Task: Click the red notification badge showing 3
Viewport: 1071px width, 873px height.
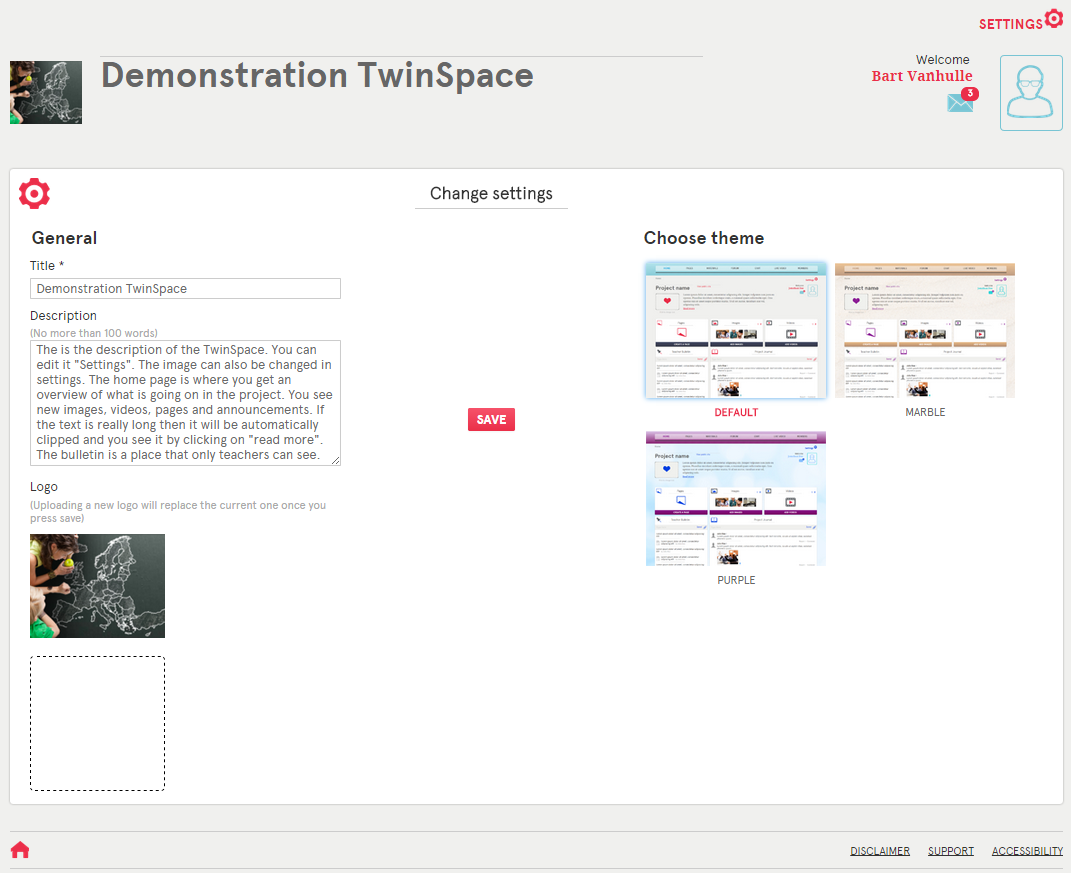Action: coord(970,94)
